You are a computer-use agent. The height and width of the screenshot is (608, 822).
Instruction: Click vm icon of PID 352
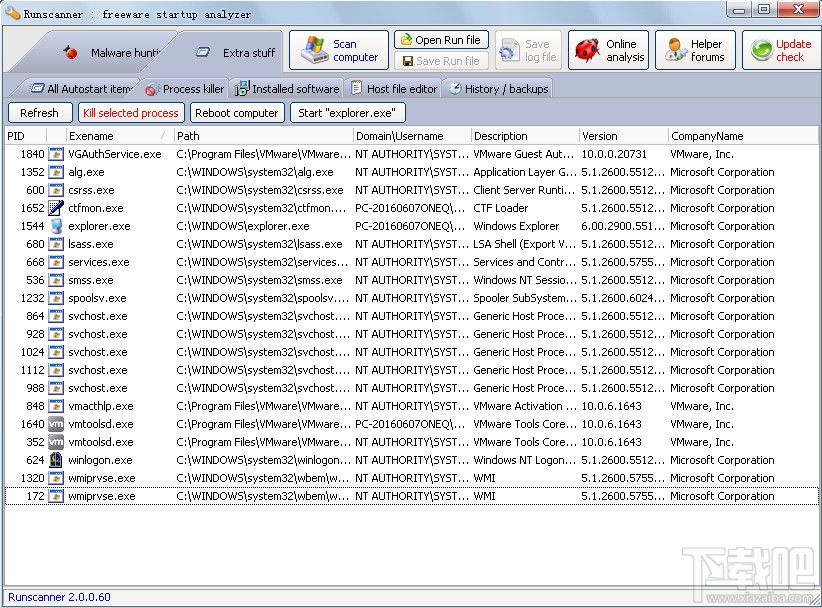click(x=56, y=442)
